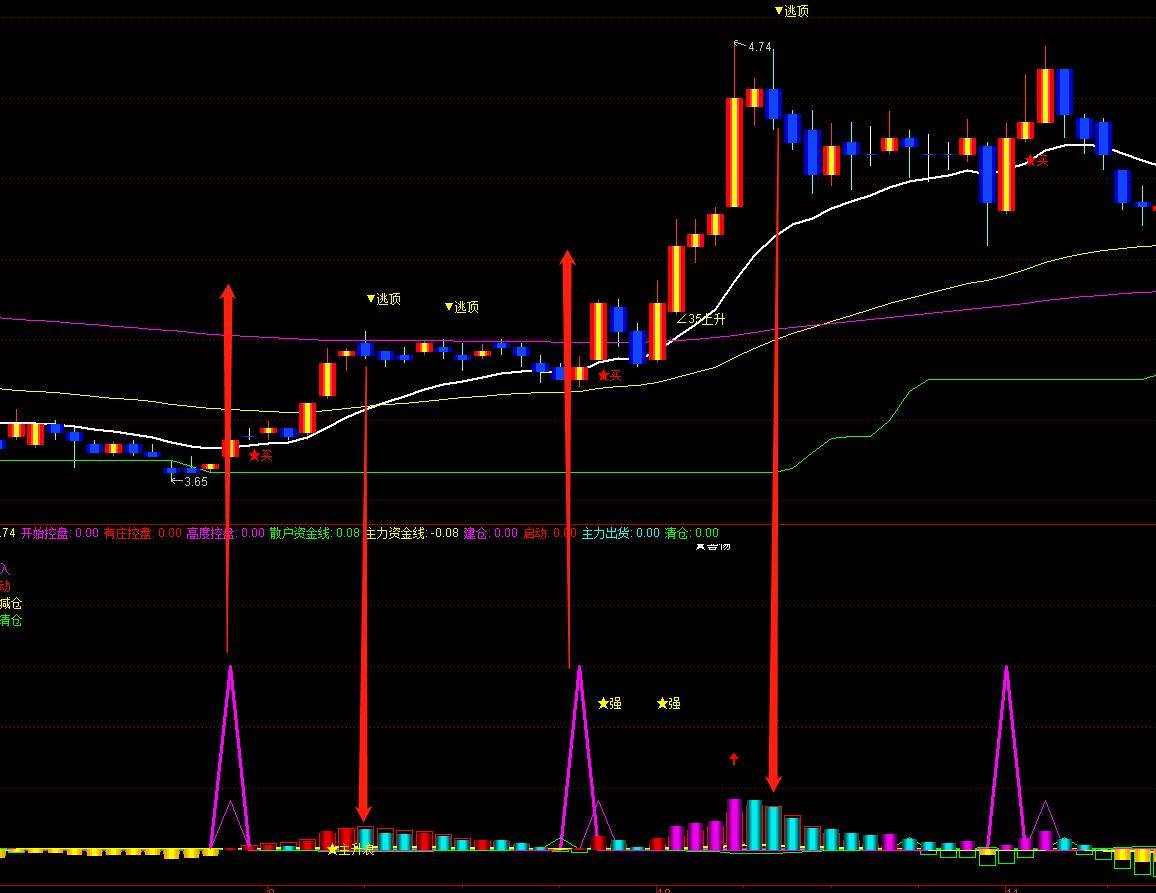Click the 逃顶 marker above the 4.74 peak
1156x893 pixels.
coord(792,11)
